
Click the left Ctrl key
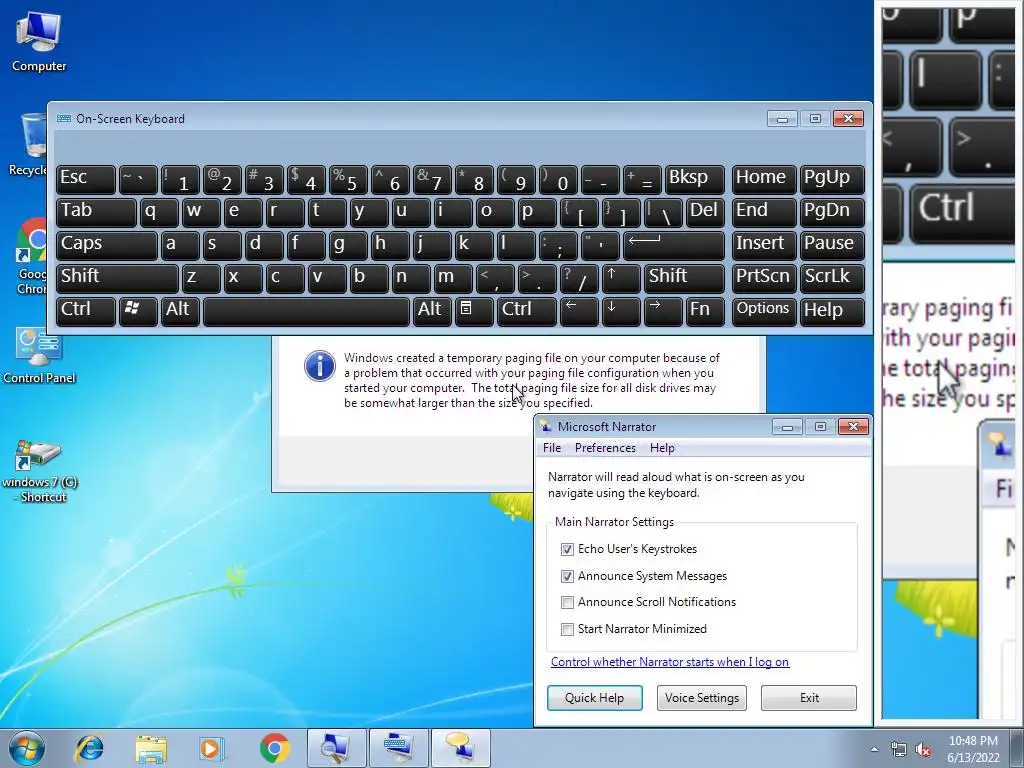[x=86, y=311]
